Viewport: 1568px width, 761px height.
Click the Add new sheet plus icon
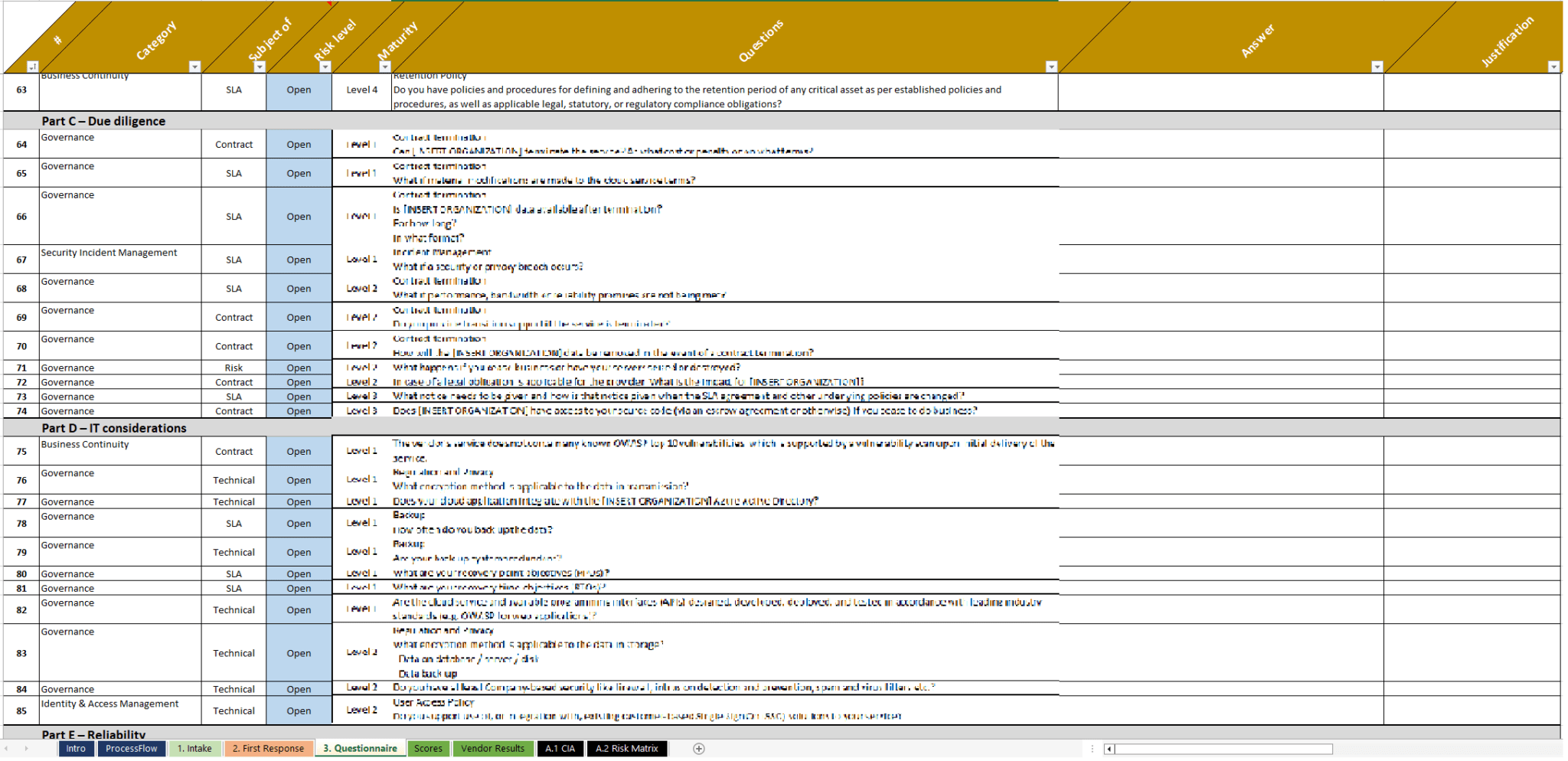[x=697, y=749]
